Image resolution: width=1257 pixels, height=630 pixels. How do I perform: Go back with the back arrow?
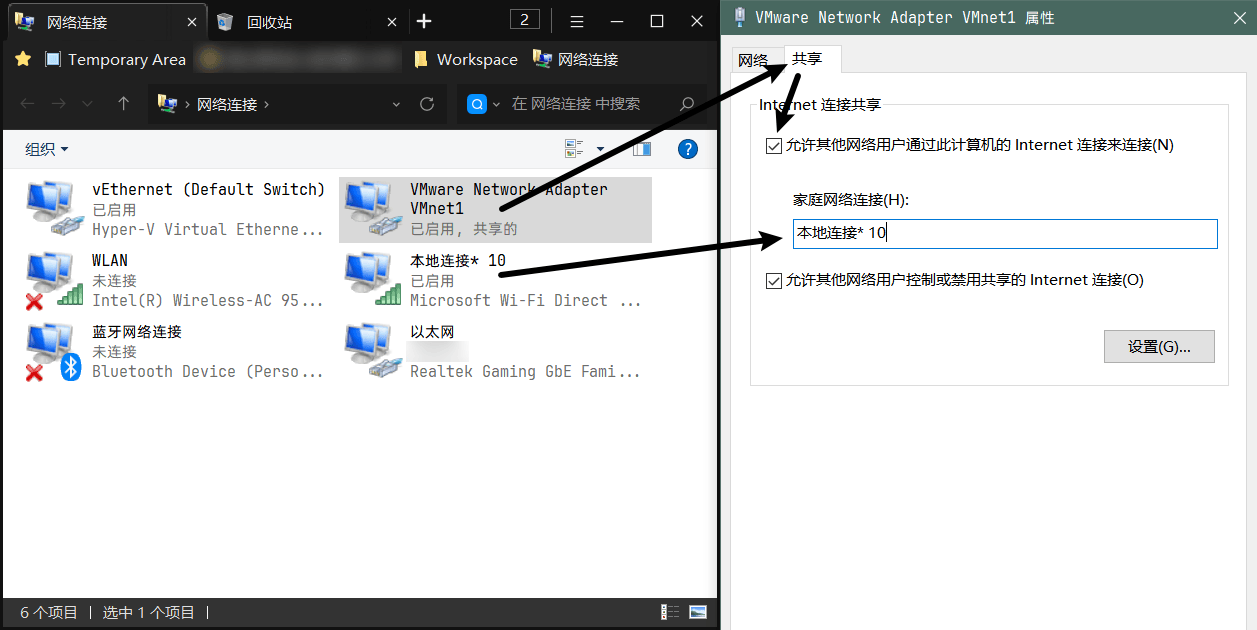pos(27,104)
